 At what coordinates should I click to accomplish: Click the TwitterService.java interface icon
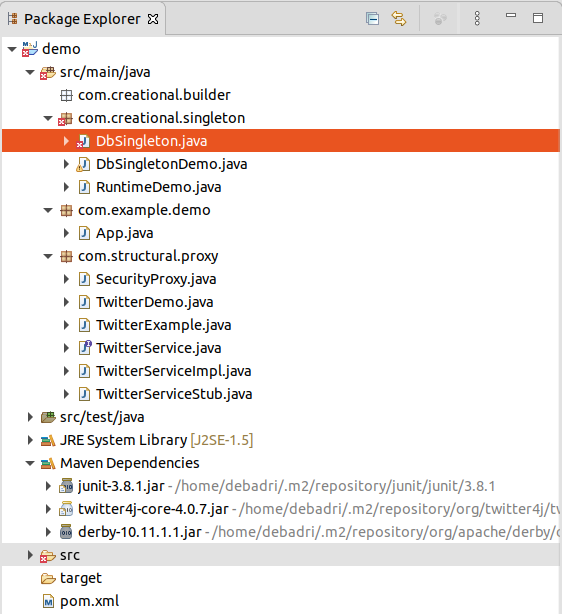pyautogui.click(x=85, y=348)
